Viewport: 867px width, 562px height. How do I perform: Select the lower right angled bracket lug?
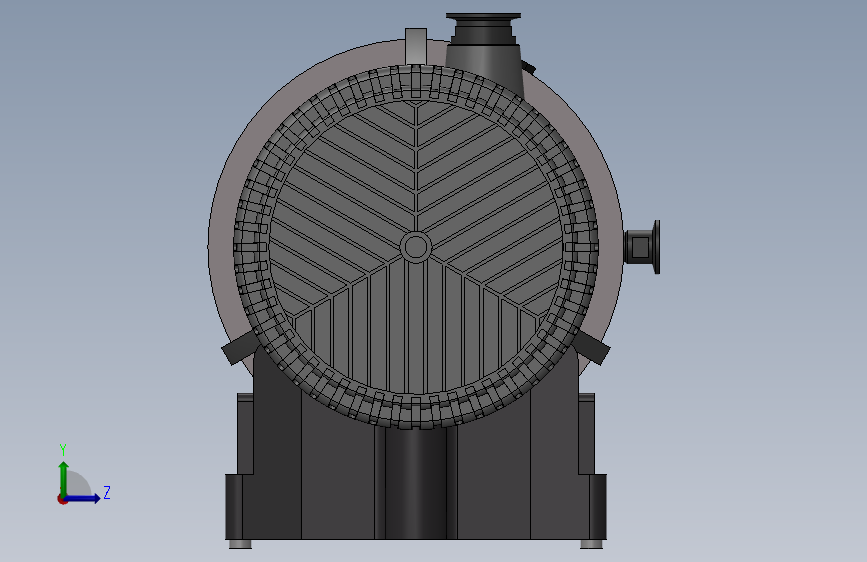pyautogui.click(x=592, y=347)
